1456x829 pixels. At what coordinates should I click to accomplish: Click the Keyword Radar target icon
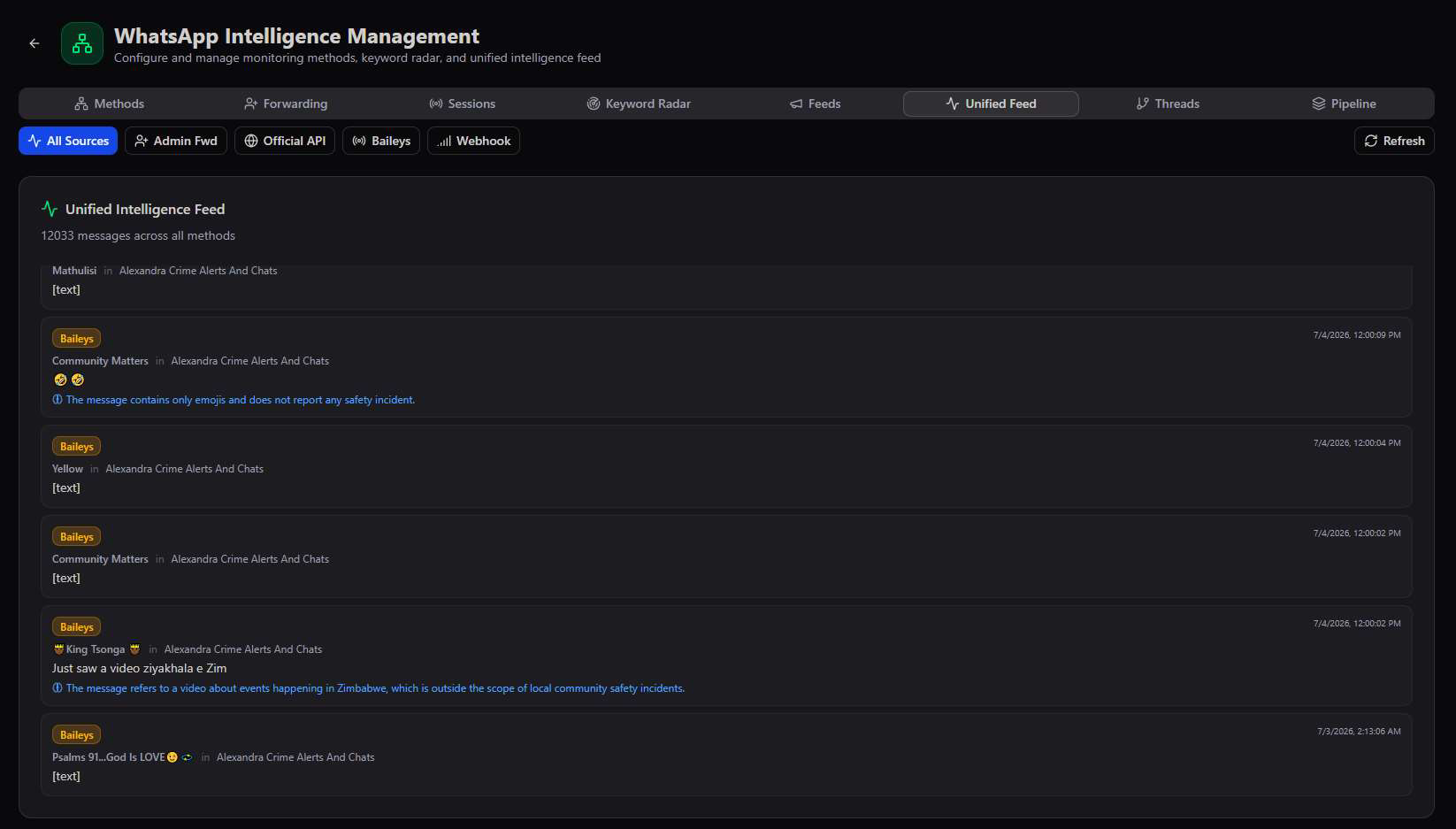coord(594,104)
